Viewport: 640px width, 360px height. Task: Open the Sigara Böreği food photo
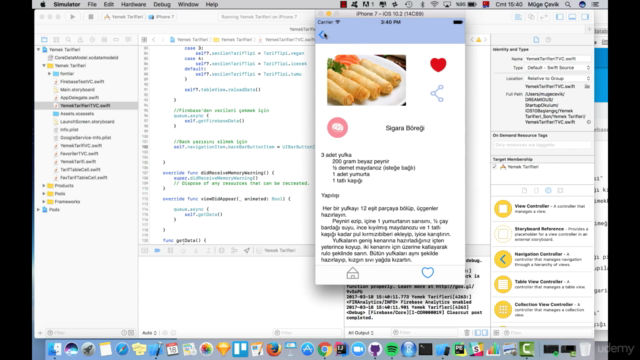tap(366, 80)
